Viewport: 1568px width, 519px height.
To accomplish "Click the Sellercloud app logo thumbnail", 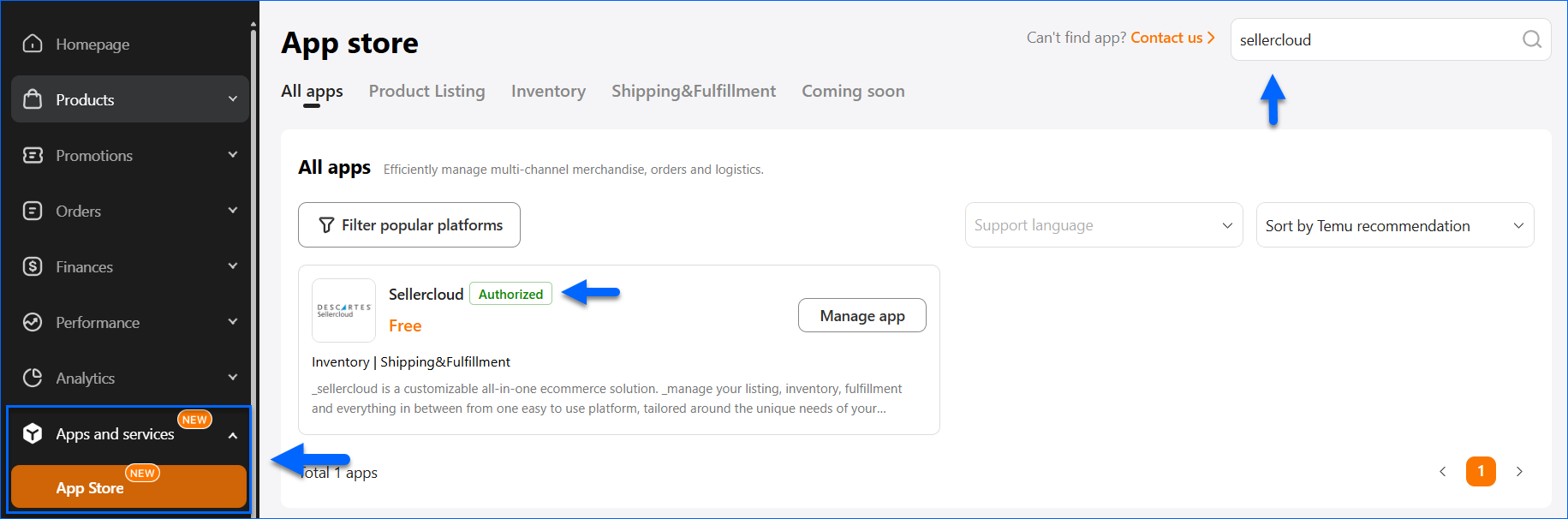I will 343,310.
